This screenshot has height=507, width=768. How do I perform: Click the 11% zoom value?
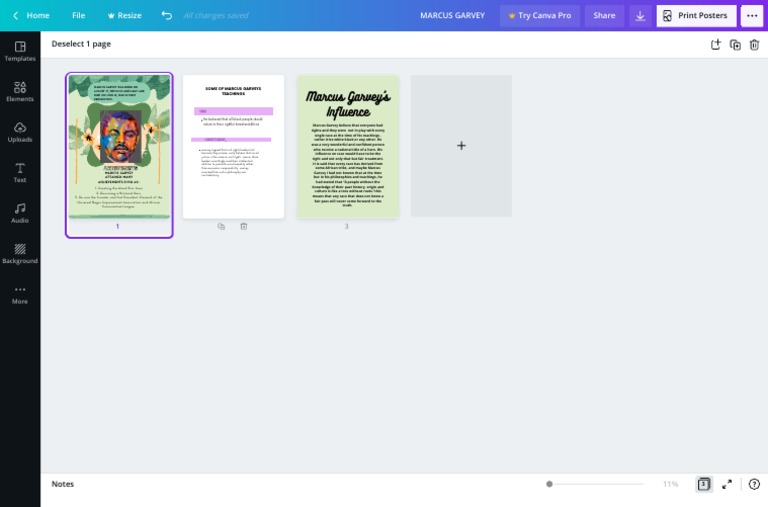click(x=671, y=484)
